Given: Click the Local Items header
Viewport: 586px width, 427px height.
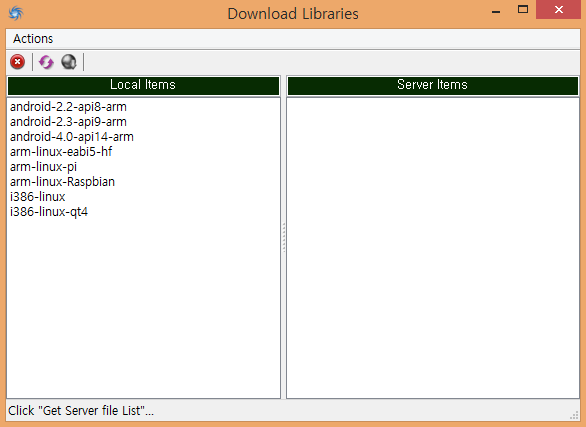Looking at the screenshot, I should coord(143,86).
